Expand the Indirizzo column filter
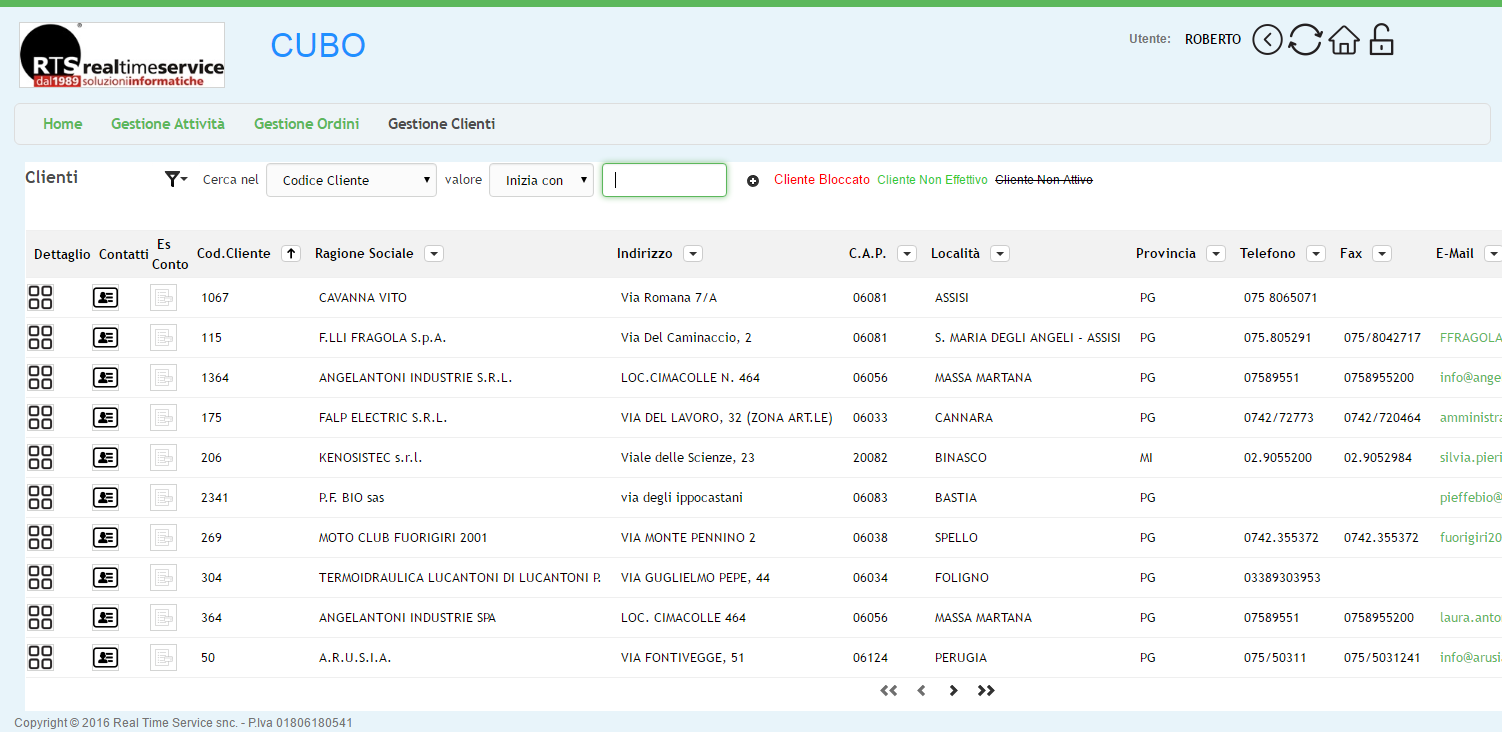Image resolution: width=1502 pixels, height=732 pixels. tap(693, 254)
